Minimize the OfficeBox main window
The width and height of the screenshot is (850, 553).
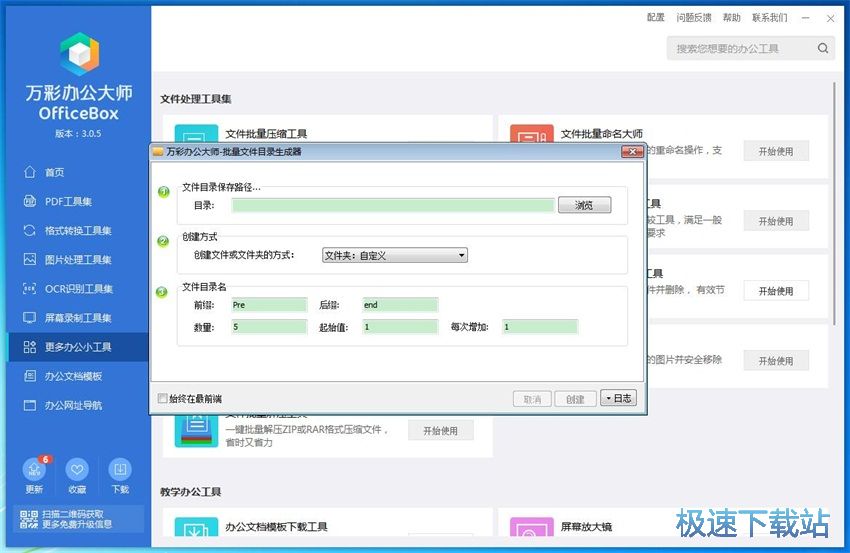[x=806, y=18]
